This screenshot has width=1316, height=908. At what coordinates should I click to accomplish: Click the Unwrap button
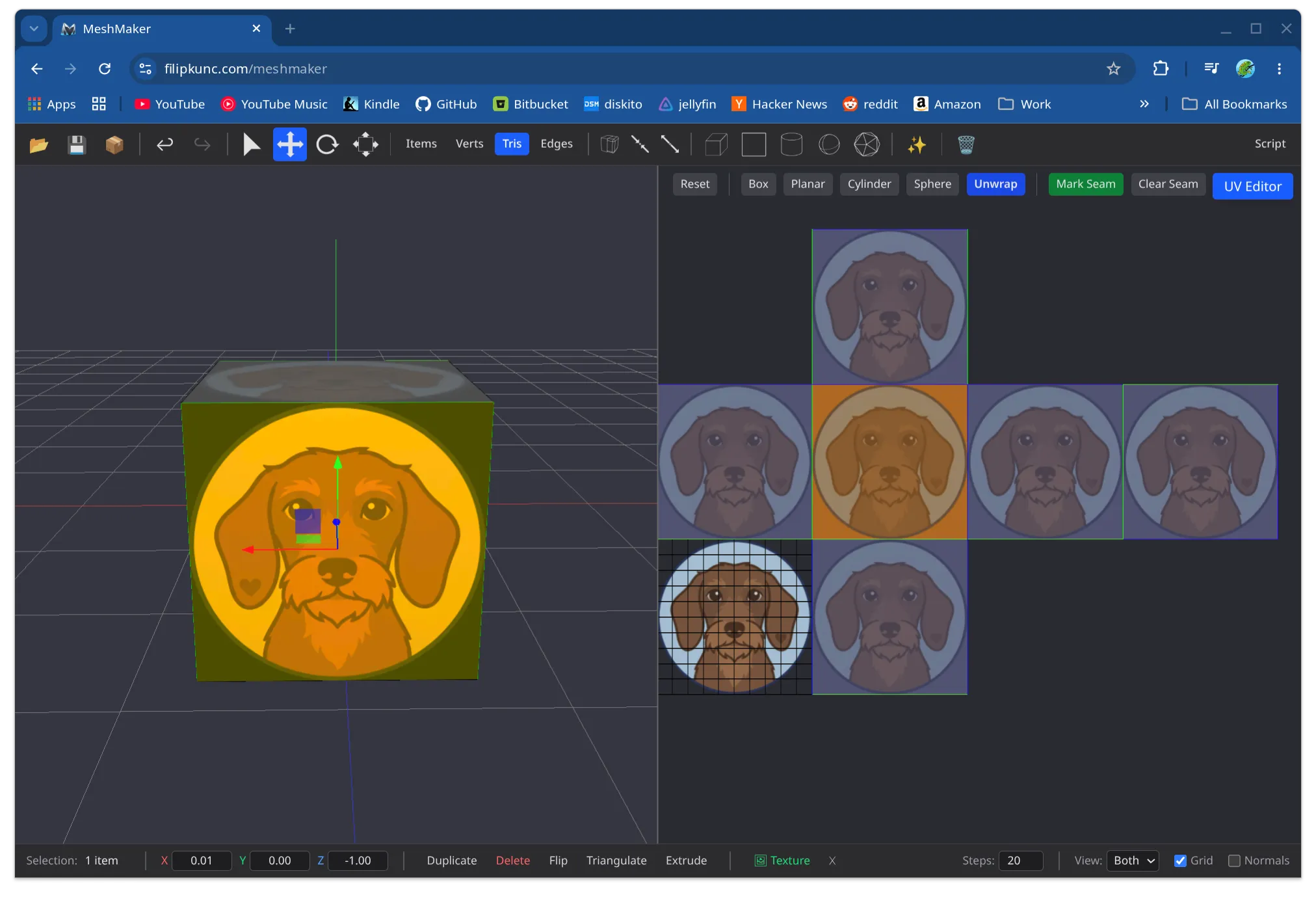[995, 184]
